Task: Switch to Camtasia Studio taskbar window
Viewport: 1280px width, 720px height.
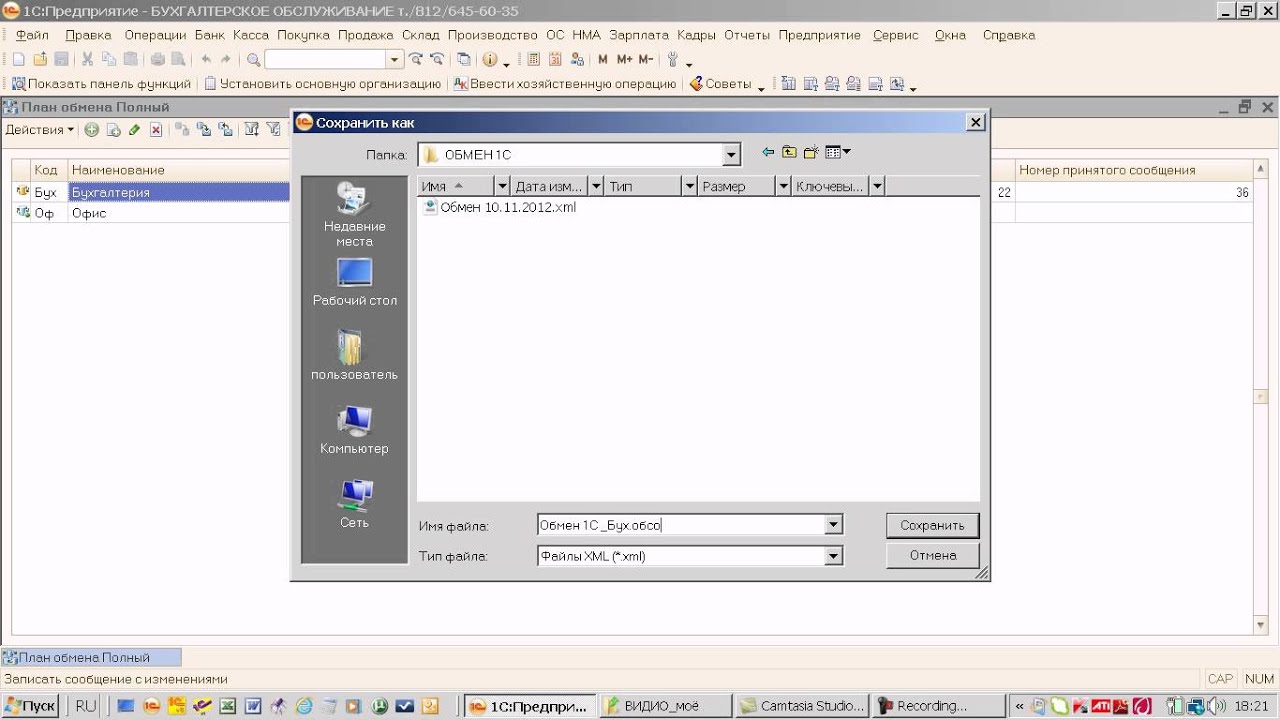Action: 803,706
